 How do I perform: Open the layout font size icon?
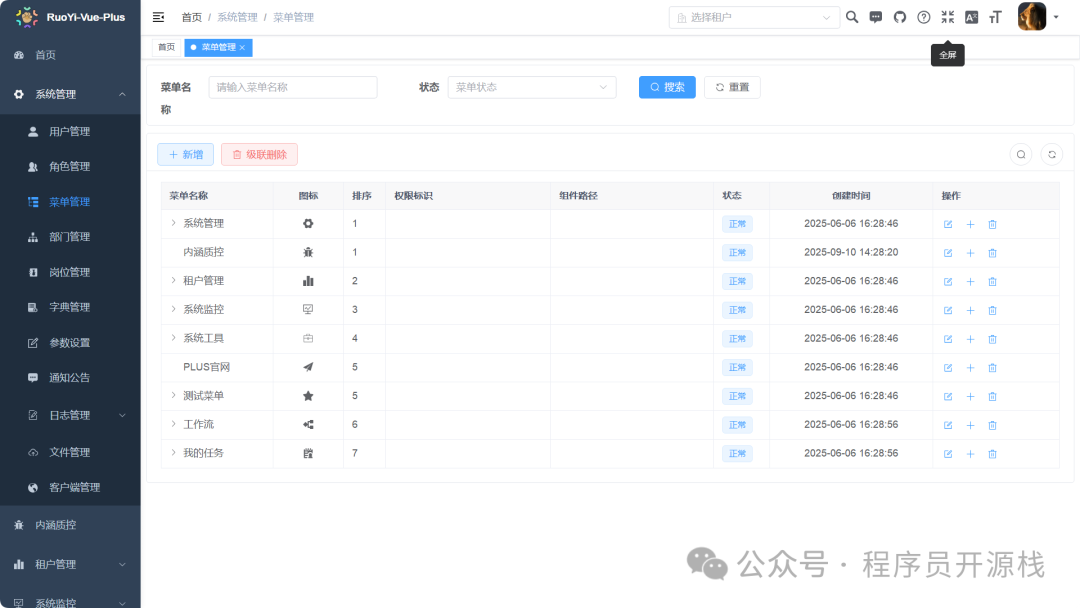(995, 17)
